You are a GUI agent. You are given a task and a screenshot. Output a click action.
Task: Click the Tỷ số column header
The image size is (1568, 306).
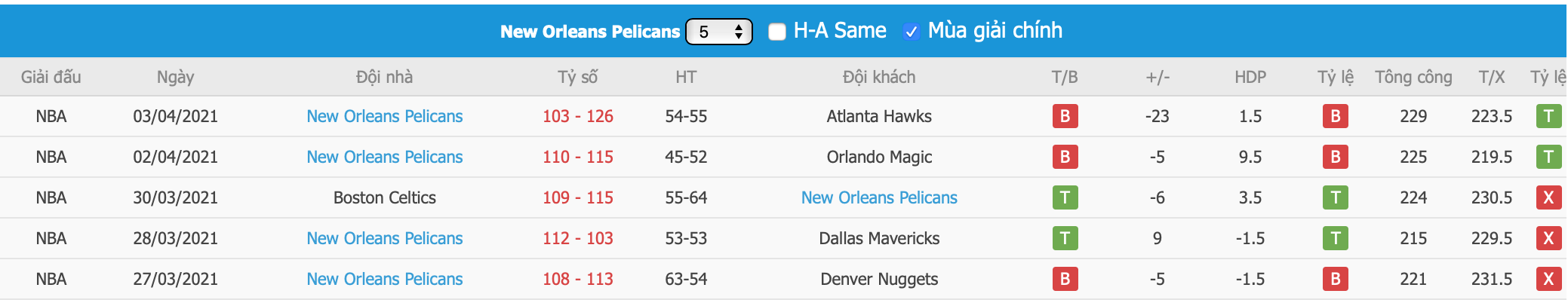click(577, 77)
